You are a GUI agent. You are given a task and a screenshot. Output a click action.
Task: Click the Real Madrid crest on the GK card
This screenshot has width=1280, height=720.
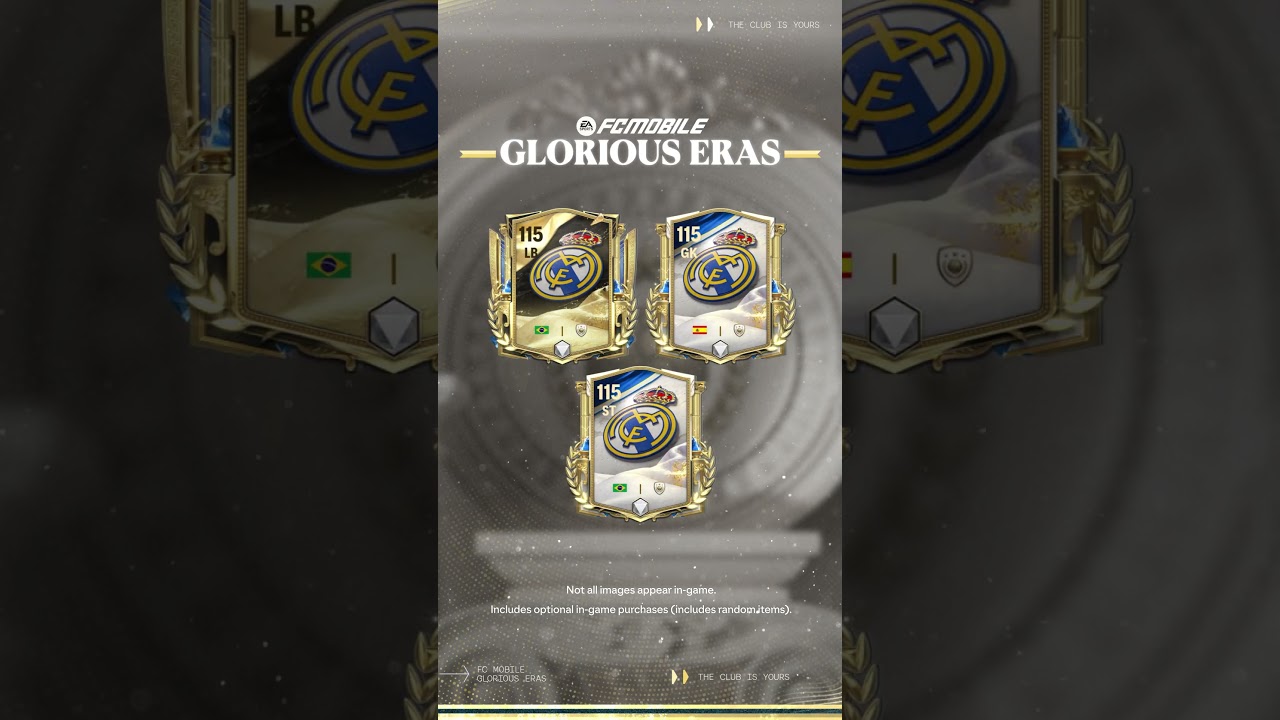(722, 270)
